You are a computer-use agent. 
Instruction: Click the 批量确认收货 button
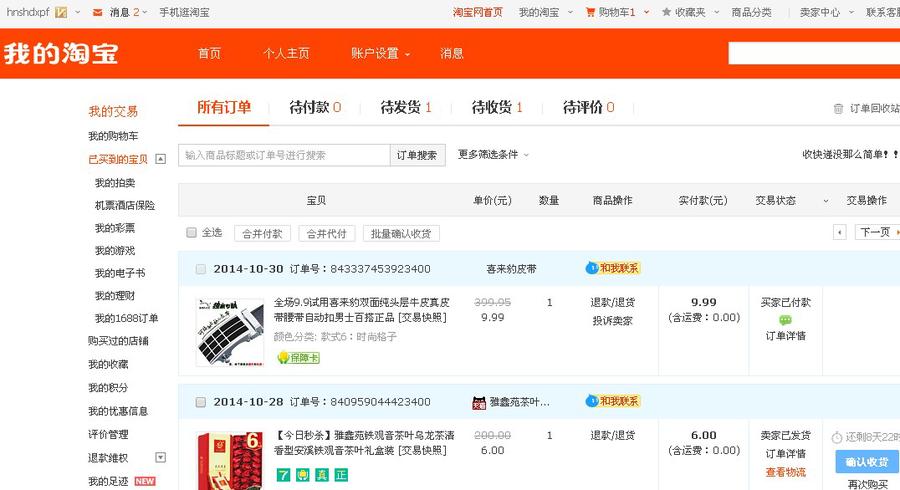pos(401,234)
